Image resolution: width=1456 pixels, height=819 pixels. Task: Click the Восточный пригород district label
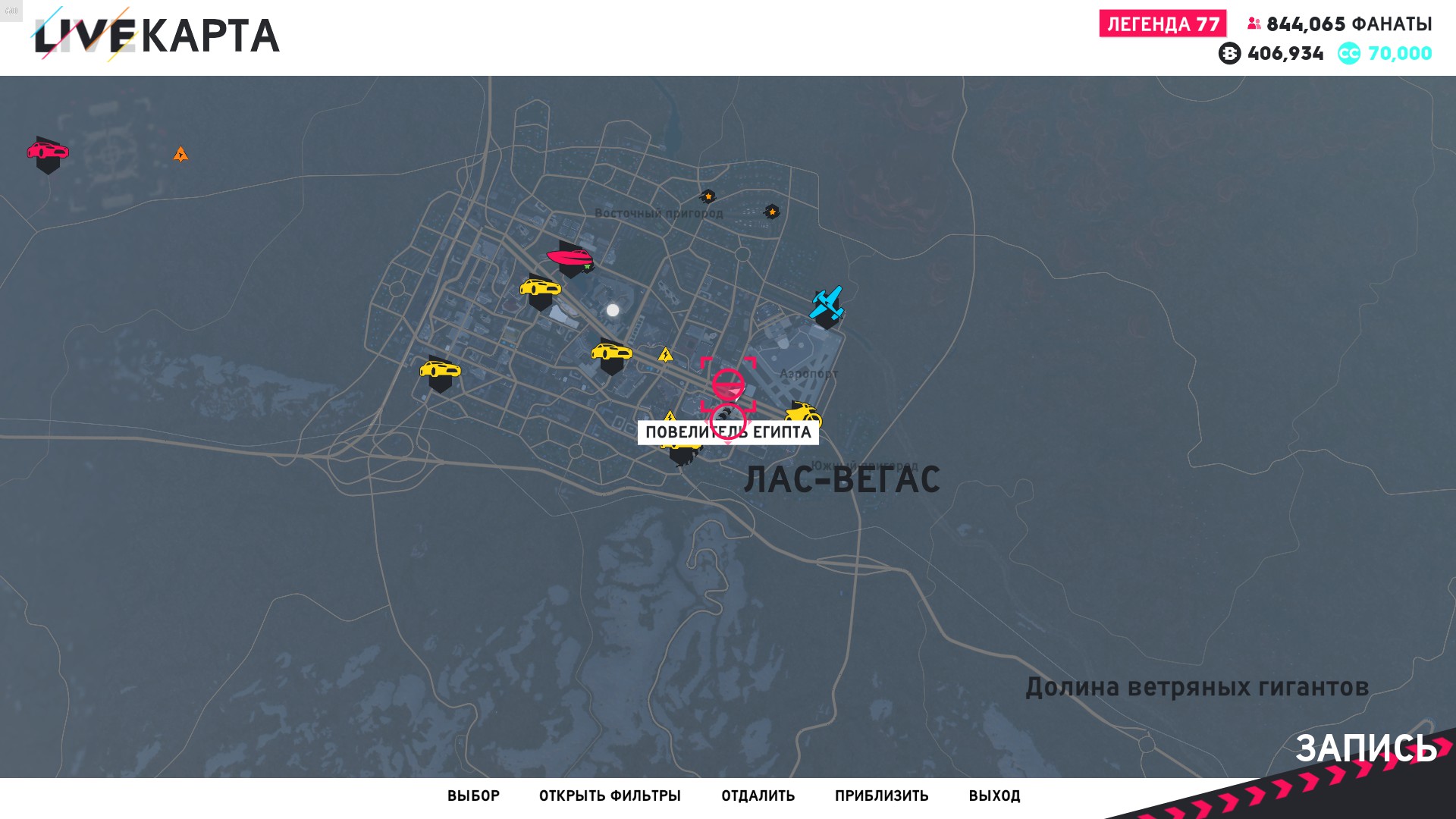point(658,213)
